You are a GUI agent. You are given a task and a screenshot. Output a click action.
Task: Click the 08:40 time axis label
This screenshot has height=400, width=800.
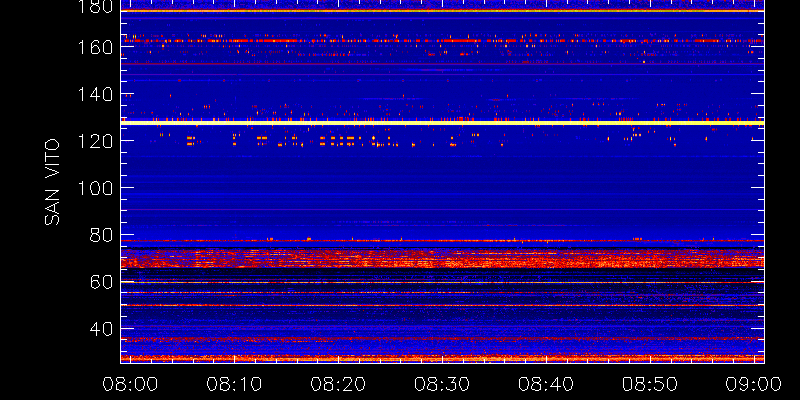point(546,384)
